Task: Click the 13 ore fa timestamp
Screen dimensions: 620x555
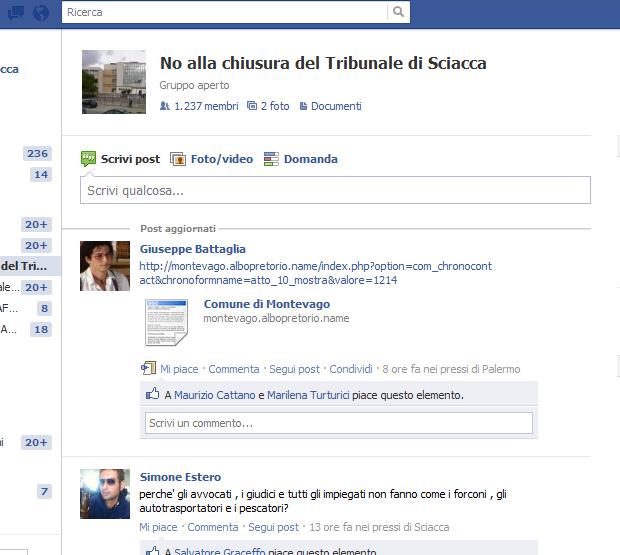Action: [379, 527]
